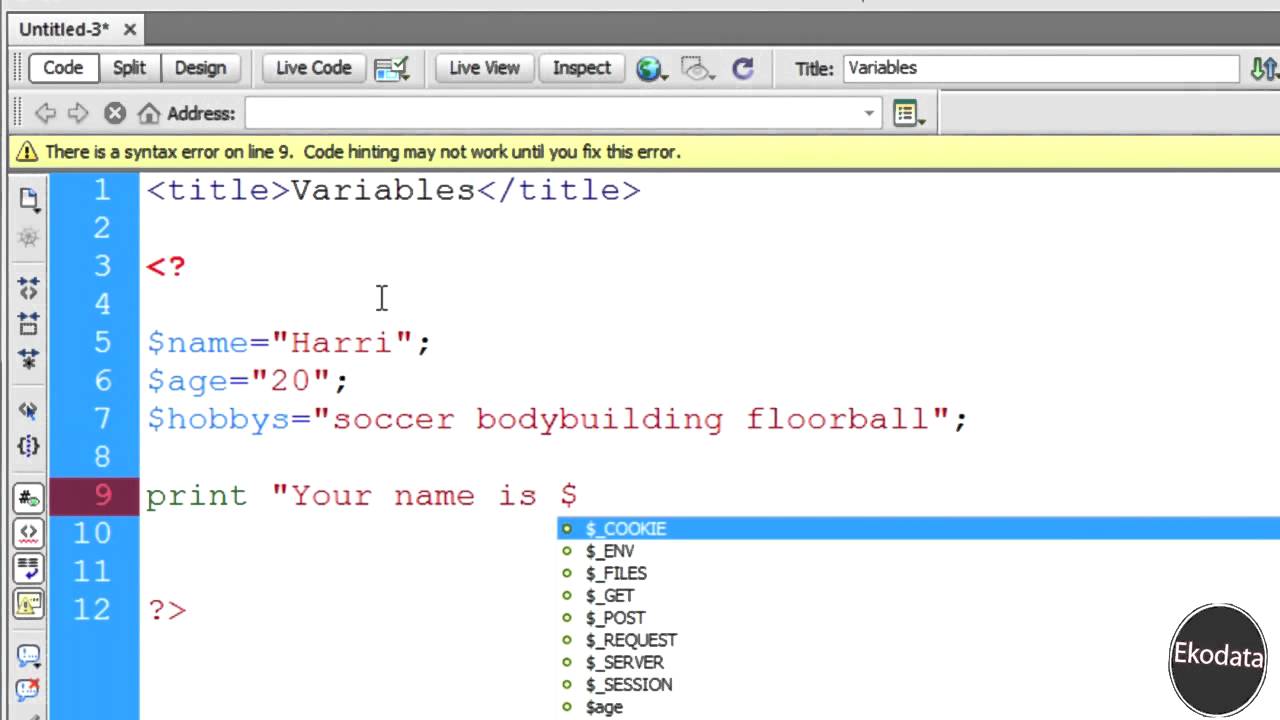Viewport: 1280px width, 720px height.
Task: Expand the Address field dropdown arrow
Action: point(869,113)
